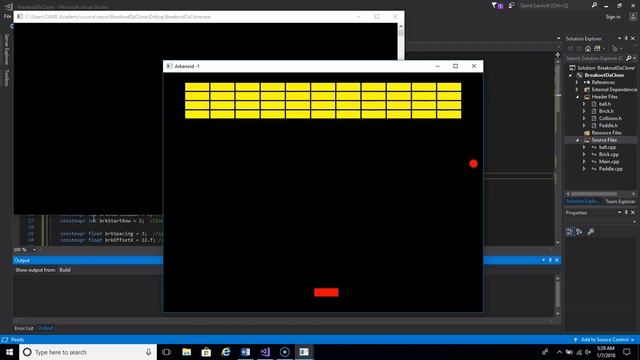Click the microphone icon in the taskbar search box
This screenshot has height=360, width=640.
click(148, 352)
